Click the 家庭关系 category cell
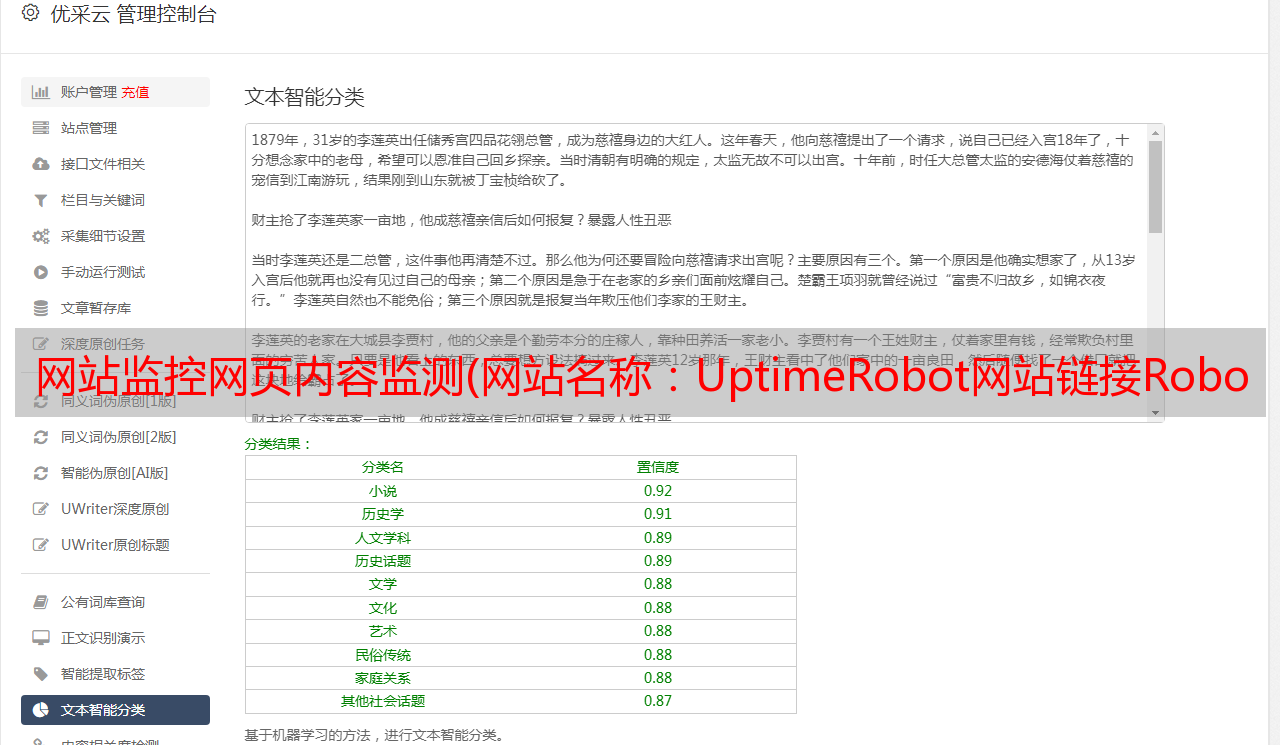 tap(383, 678)
